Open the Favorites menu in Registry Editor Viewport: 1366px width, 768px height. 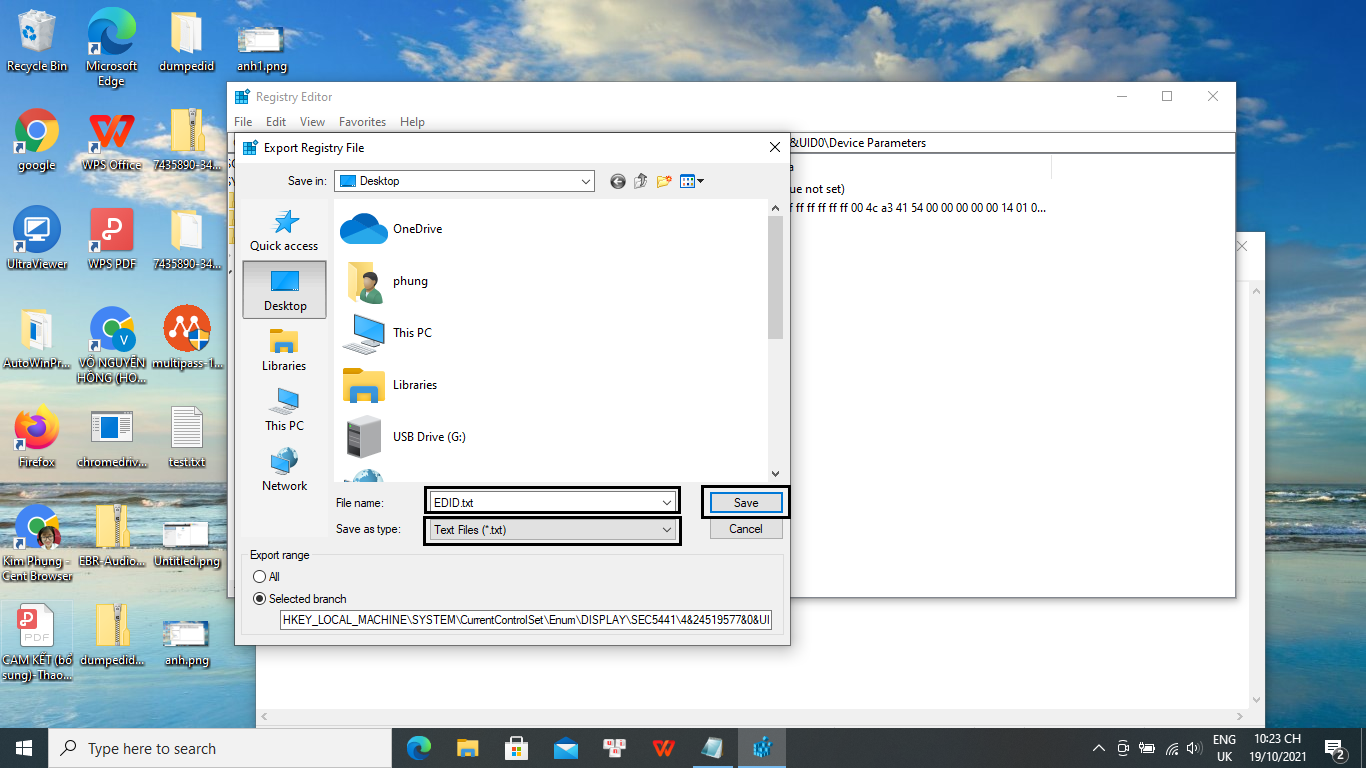point(362,122)
